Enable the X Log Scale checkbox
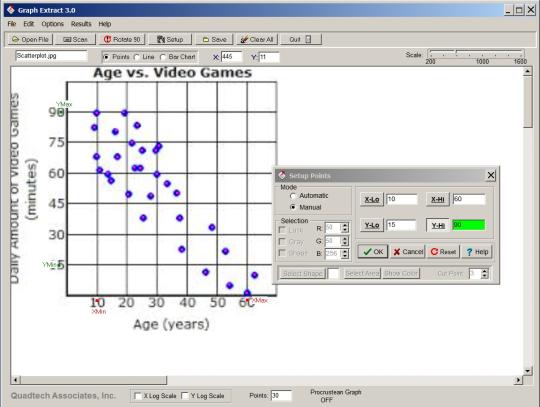 pos(137,396)
